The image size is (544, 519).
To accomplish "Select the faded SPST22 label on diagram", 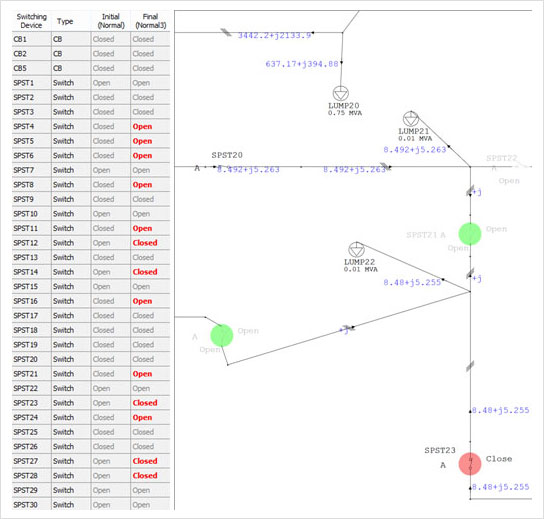I will [x=501, y=158].
